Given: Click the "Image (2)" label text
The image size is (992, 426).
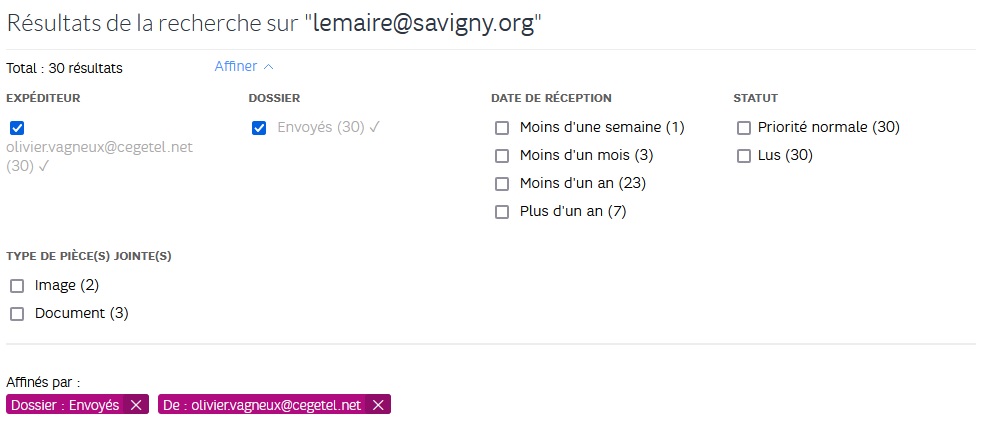Looking at the screenshot, I should [x=67, y=286].
